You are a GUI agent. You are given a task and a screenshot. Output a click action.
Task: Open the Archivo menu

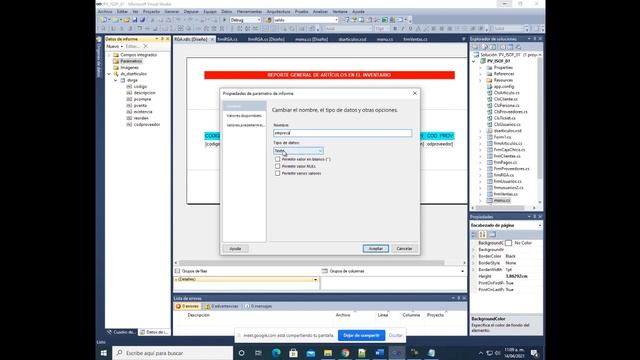[x=105, y=12]
